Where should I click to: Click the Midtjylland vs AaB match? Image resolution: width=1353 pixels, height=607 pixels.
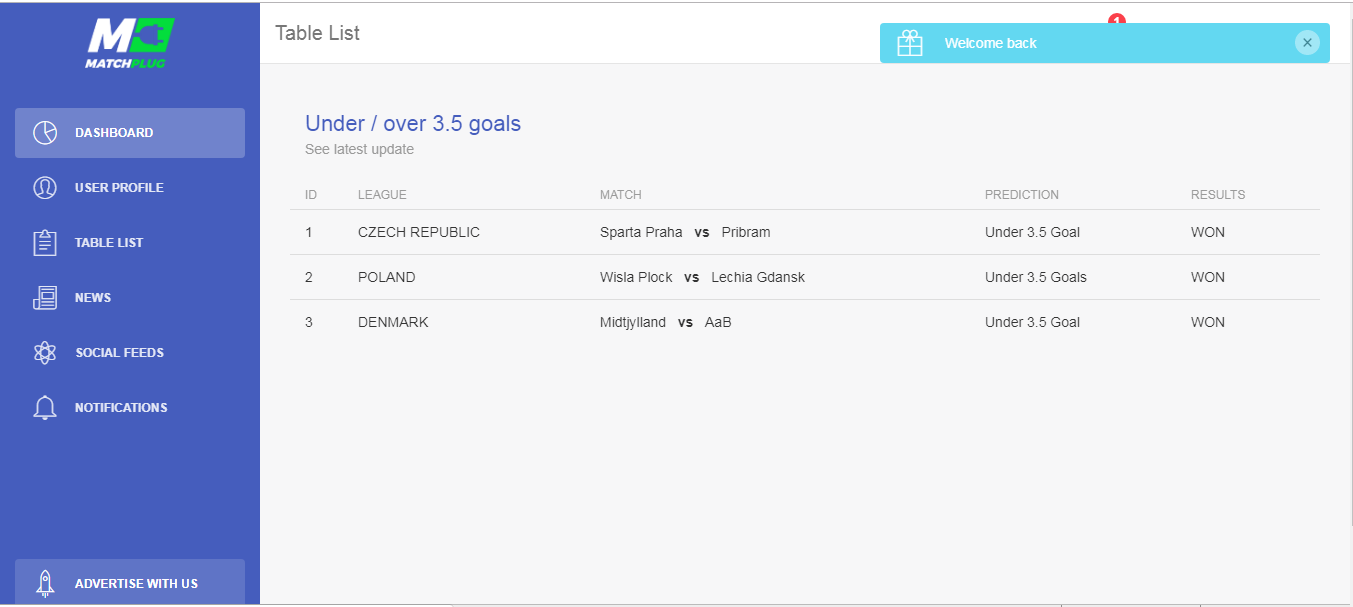(x=666, y=322)
